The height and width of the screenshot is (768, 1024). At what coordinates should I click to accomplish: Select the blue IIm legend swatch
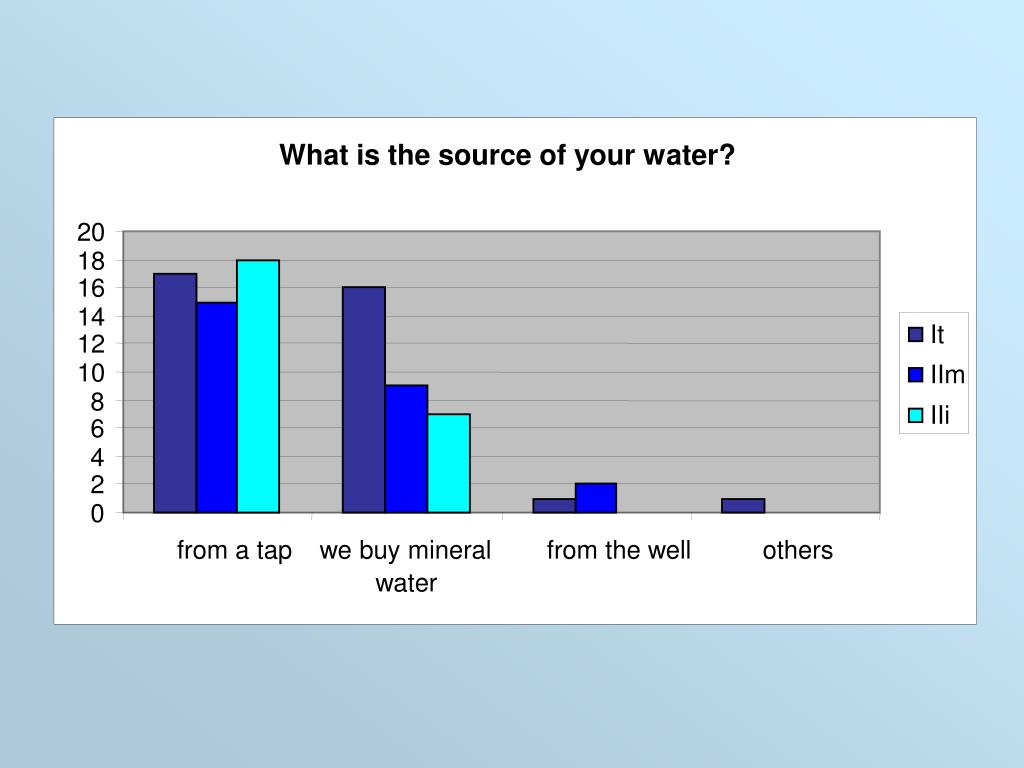915,375
